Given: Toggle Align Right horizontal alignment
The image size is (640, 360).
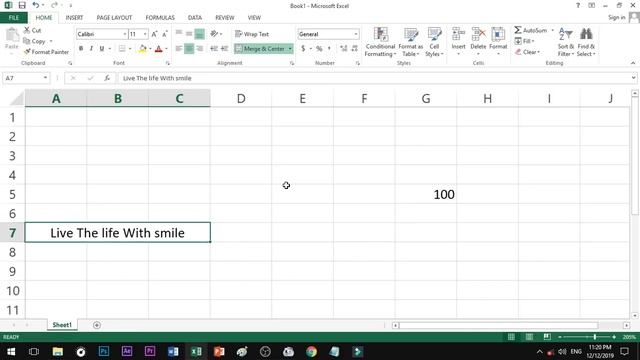Looking at the screenshot, I should coord(199,49).
